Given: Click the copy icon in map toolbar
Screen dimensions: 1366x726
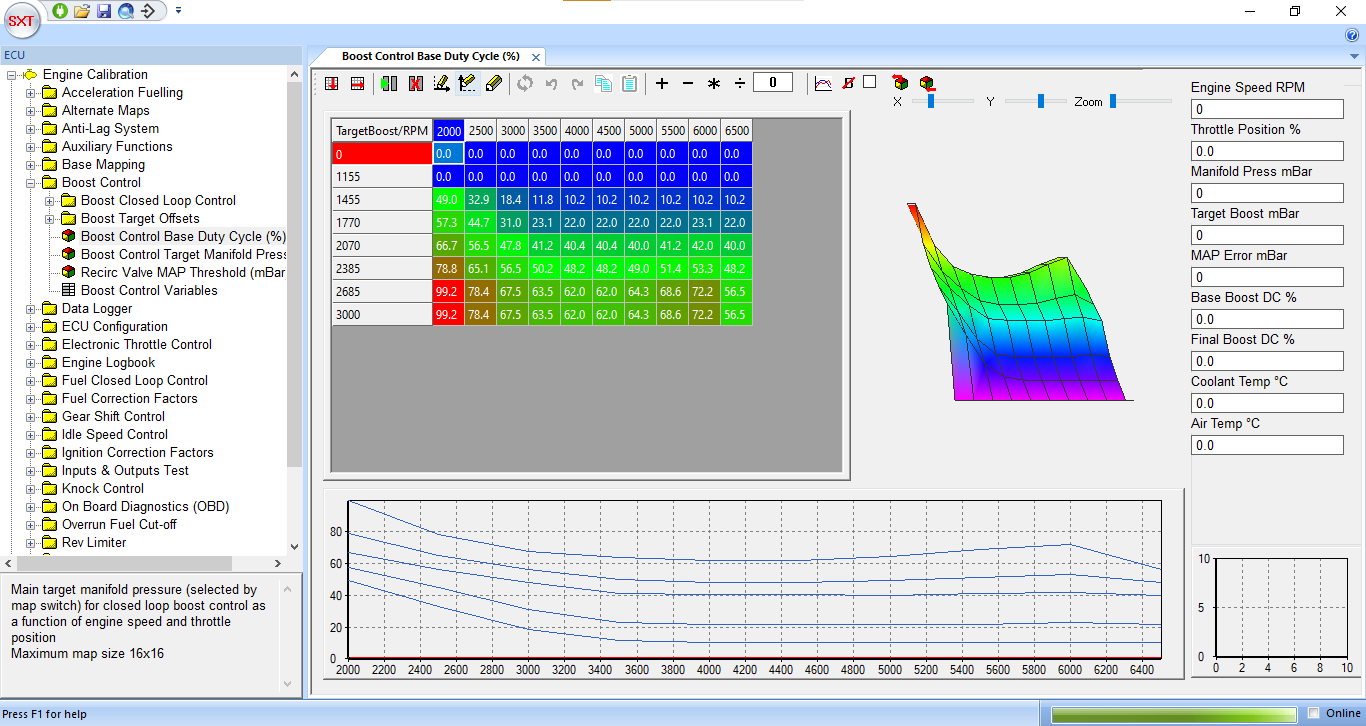Looking at the screenshot, I should [603, 84].
